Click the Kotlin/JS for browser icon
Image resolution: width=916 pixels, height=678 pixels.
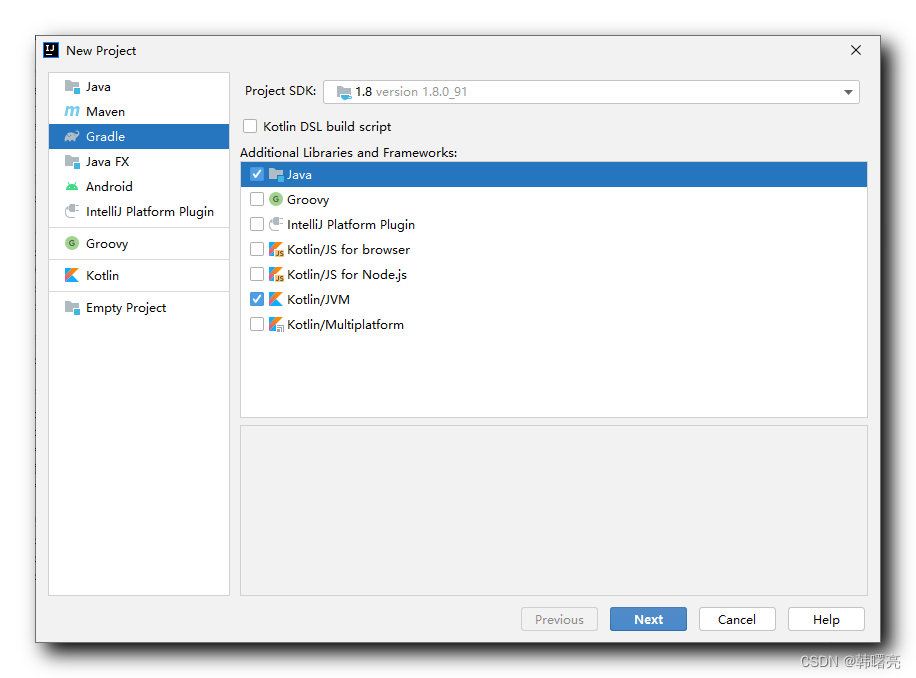point(276,249)
